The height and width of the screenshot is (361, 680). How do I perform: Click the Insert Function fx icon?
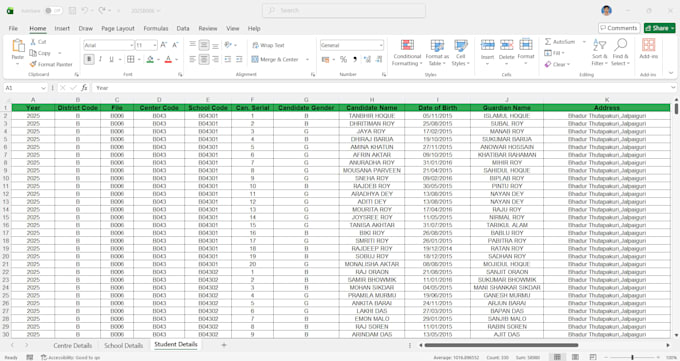pyautogui.click(x=84, y=88)
